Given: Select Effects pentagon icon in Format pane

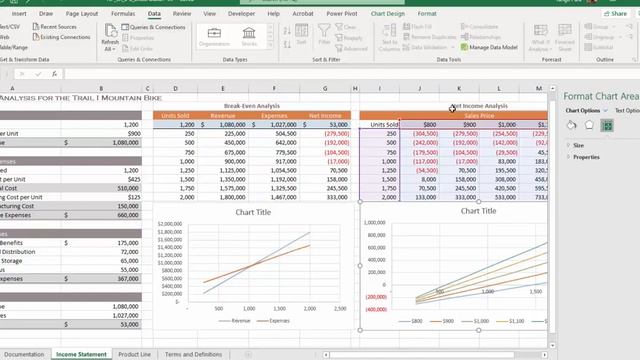Looking at the screenshot, I should tap(589, 125).
